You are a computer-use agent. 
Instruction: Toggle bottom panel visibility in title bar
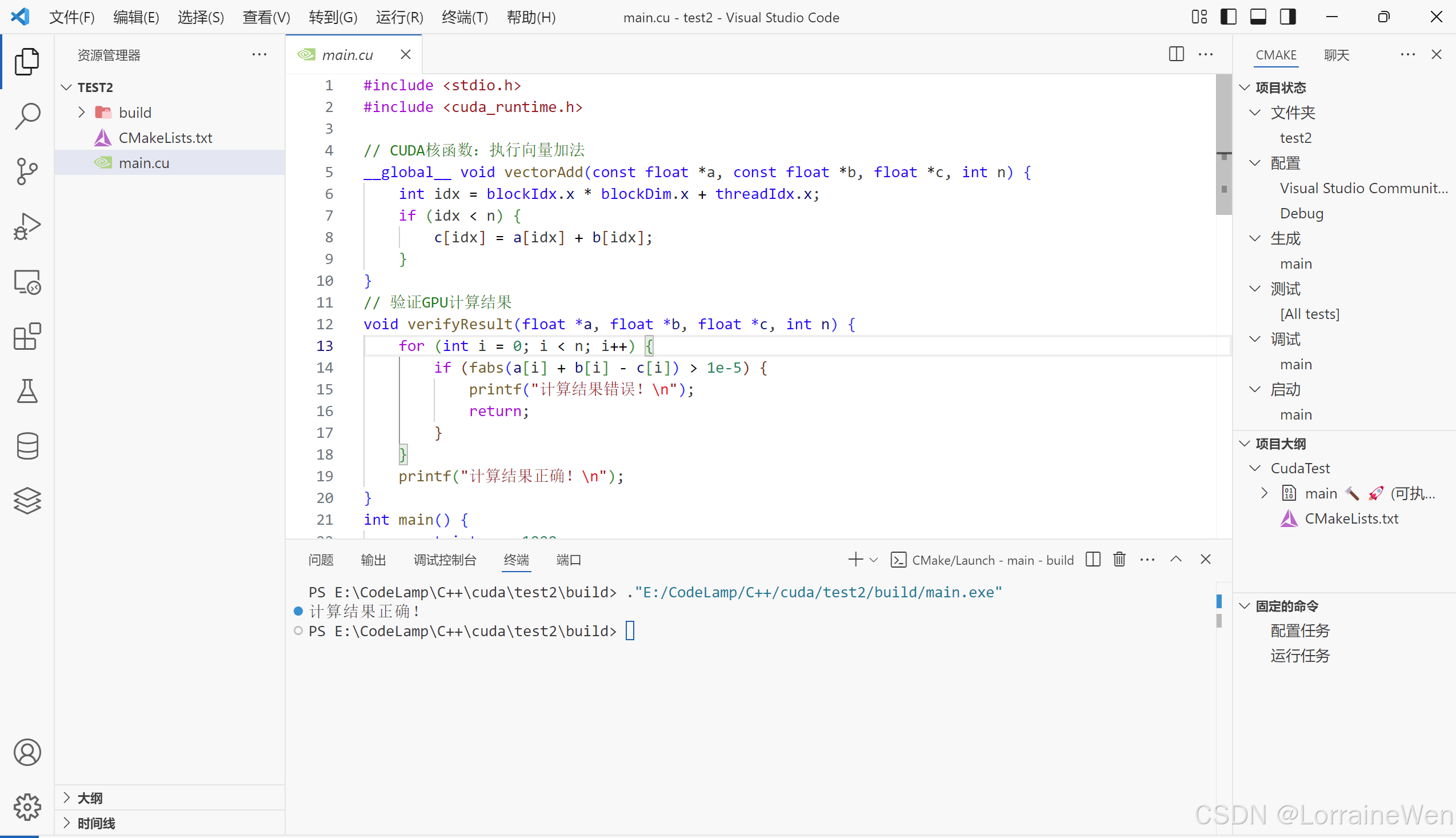pos(1258,17)
